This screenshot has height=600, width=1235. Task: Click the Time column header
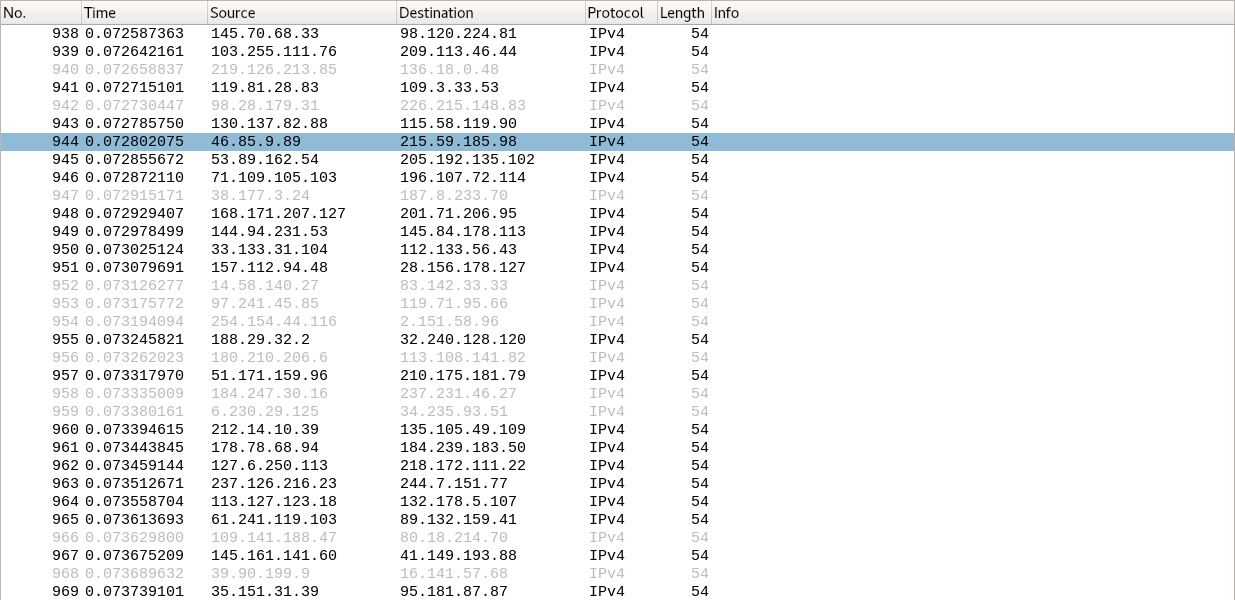click(x=144, y=13)
